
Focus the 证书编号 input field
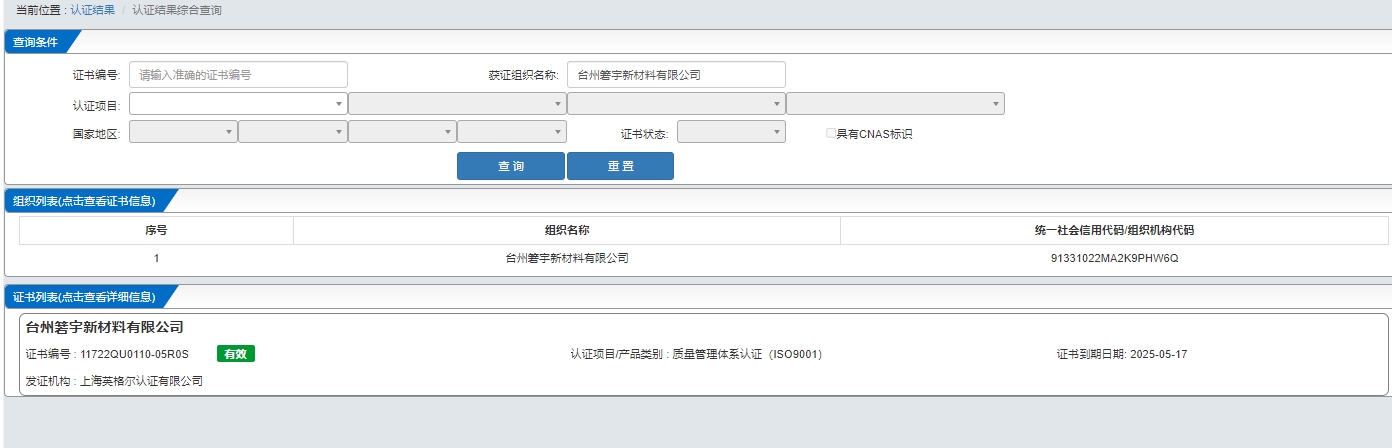tap(238, 74)
